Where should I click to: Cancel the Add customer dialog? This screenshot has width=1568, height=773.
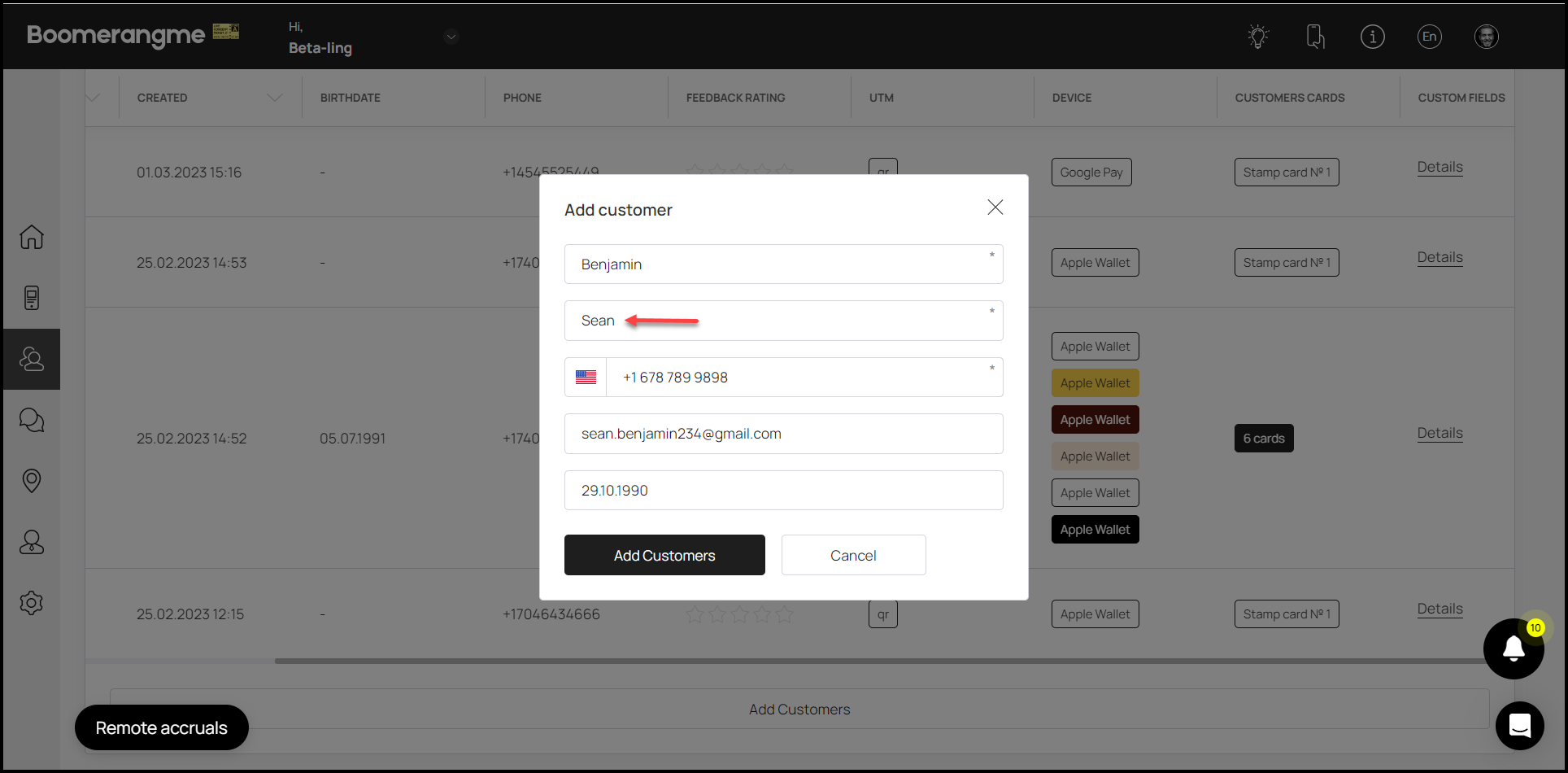pyautogui.click(x=853, y=556)
